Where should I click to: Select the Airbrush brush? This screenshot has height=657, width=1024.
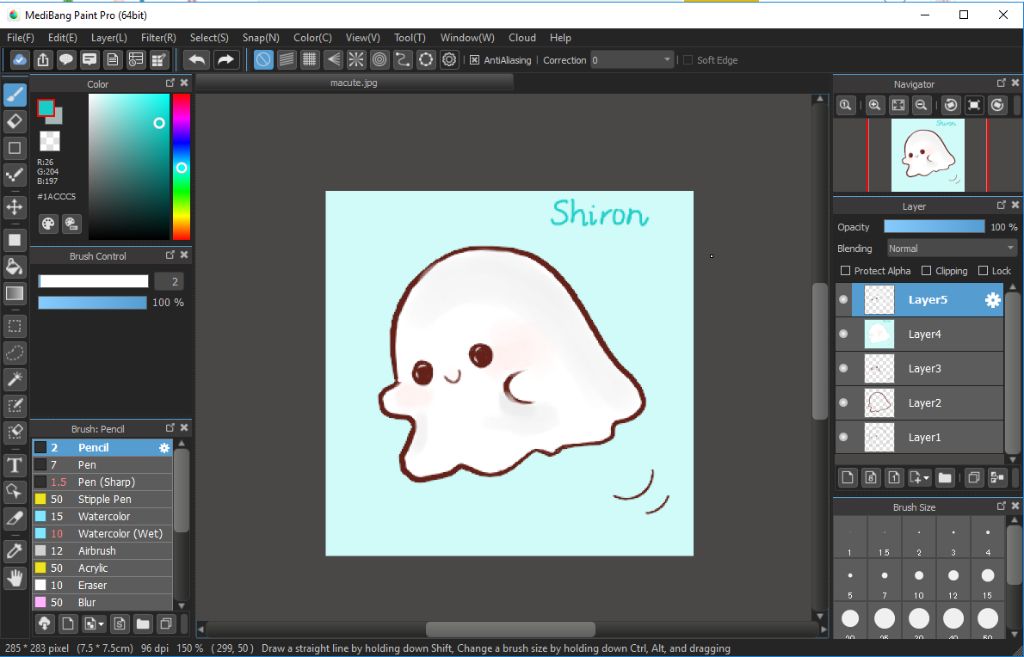pyautogui.click(x=103, y=551)
